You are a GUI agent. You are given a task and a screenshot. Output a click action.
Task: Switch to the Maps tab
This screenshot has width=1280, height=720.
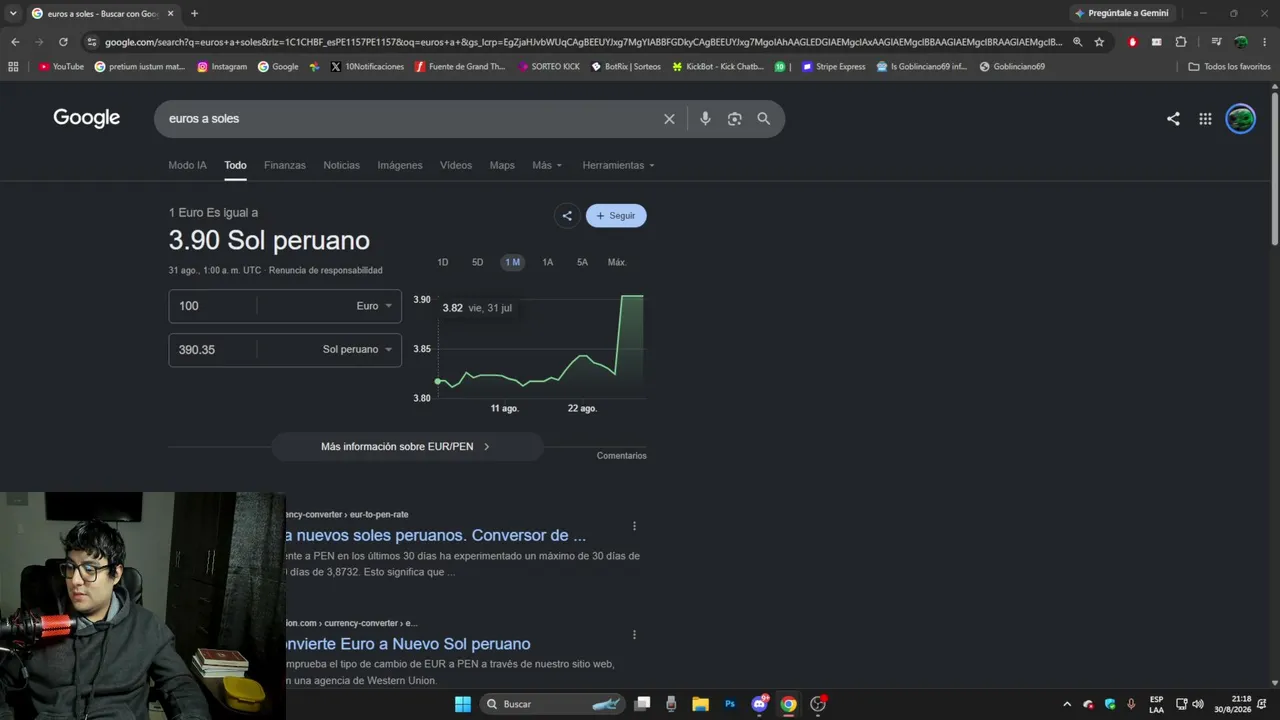point(502,165)
